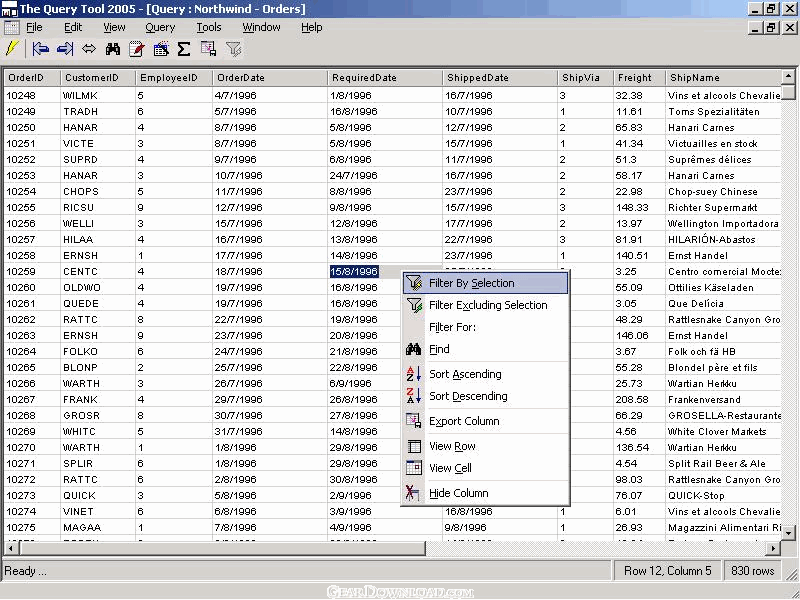Open the Window menu

[x=261, y=27]
